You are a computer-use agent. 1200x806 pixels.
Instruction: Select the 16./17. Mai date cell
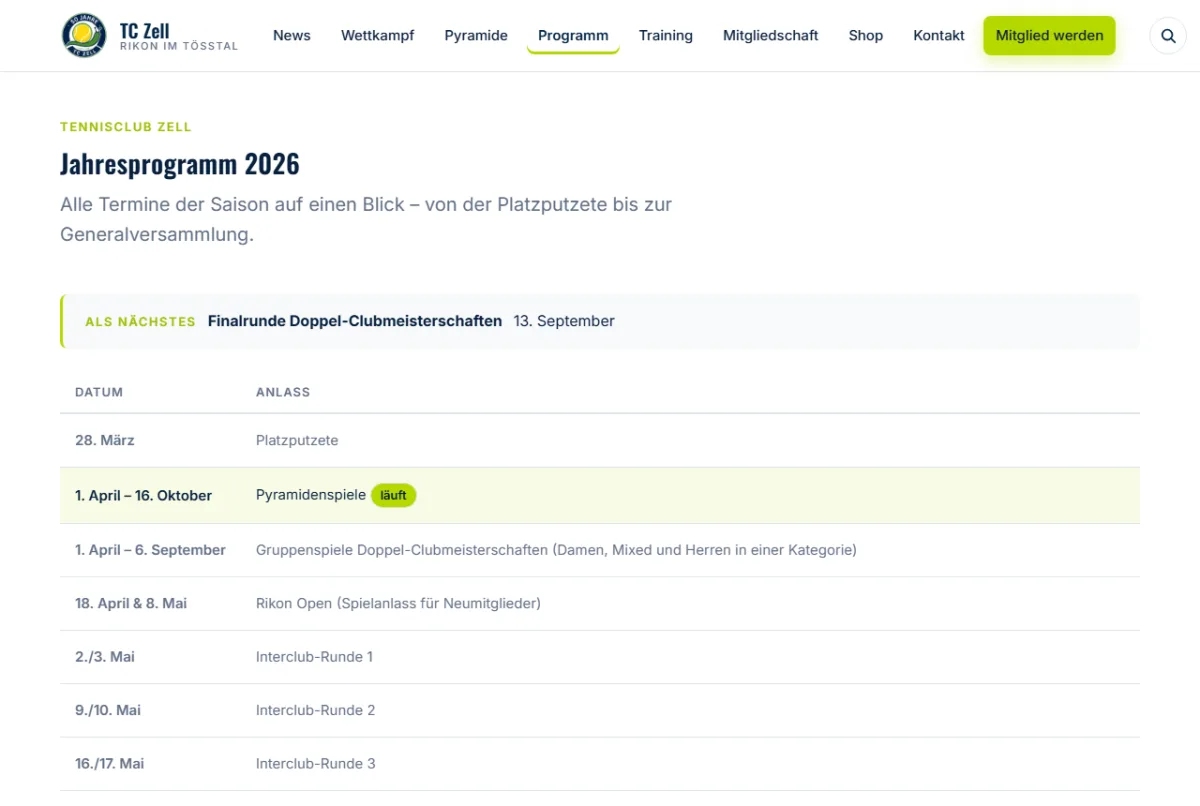click(x=110, y=763)
